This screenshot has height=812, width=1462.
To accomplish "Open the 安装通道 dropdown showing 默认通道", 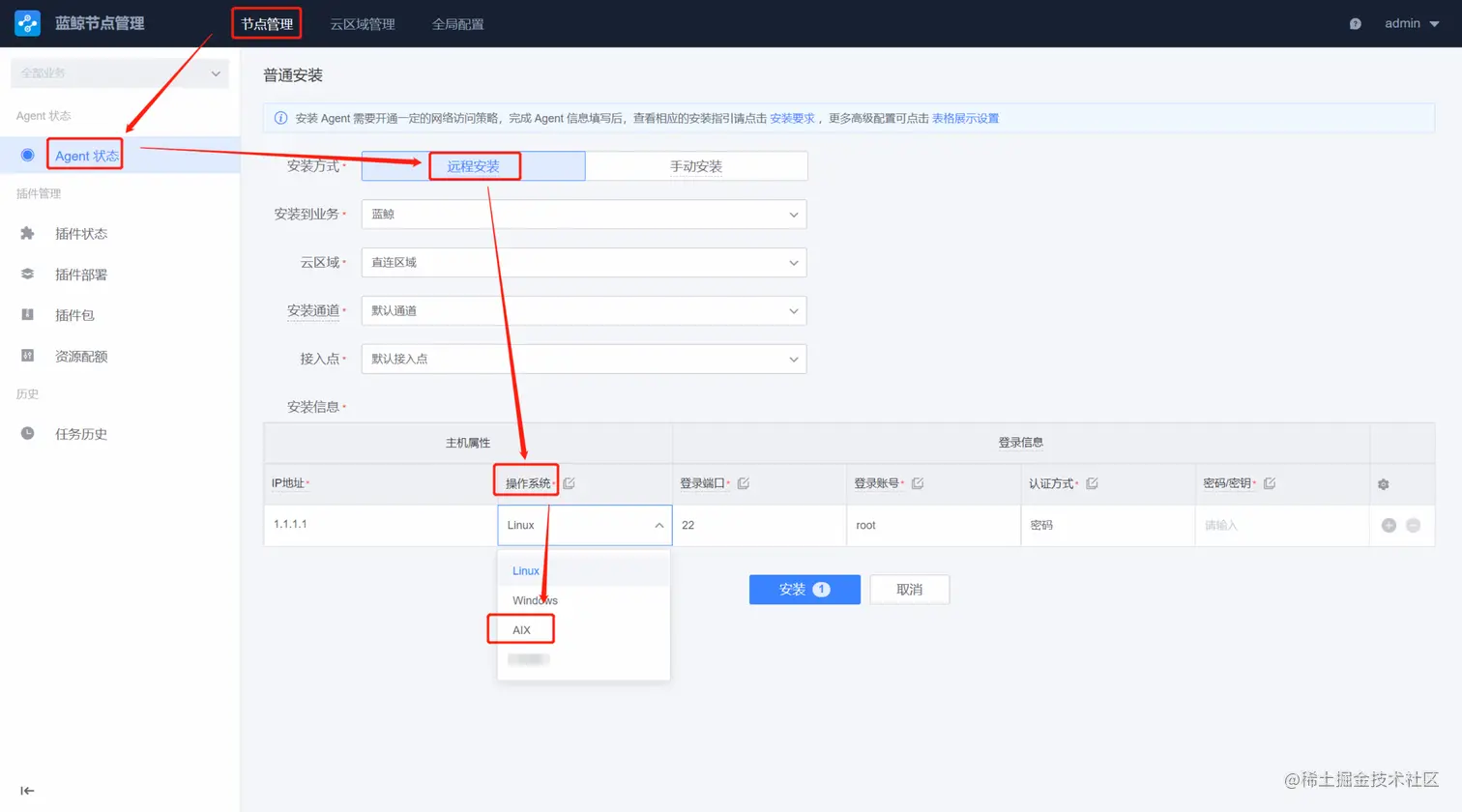I will coord(584,311).
